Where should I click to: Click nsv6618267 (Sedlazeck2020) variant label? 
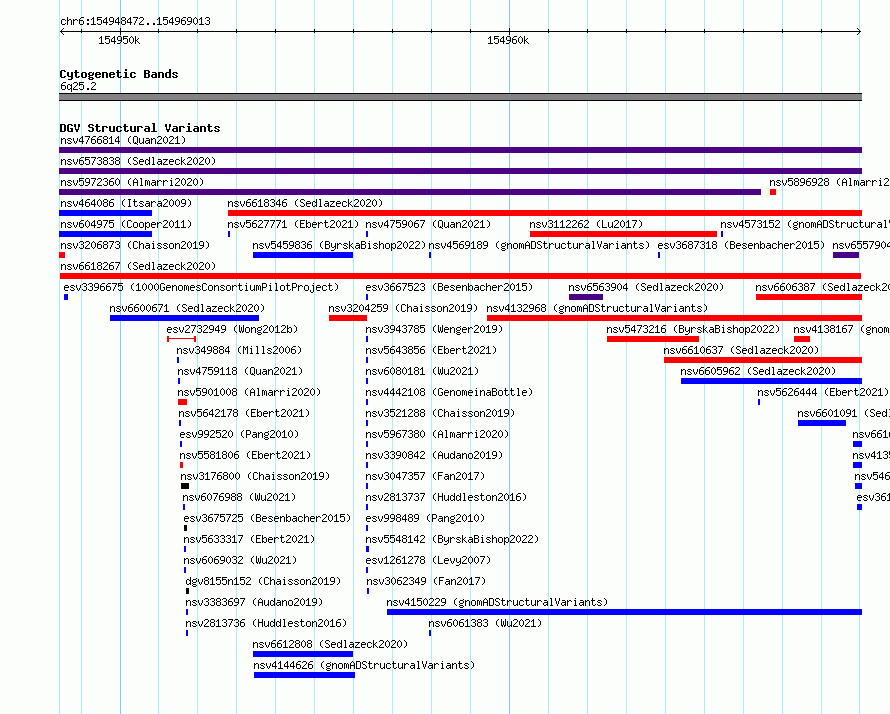coord(138,266)
